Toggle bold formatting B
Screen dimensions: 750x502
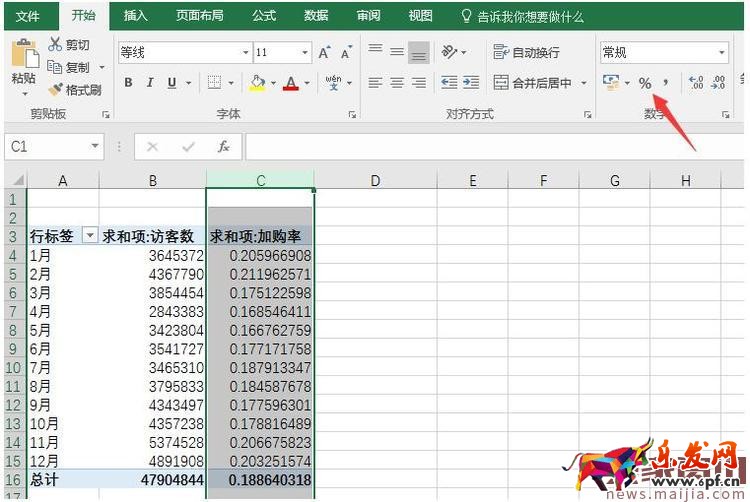coord(128,83)
